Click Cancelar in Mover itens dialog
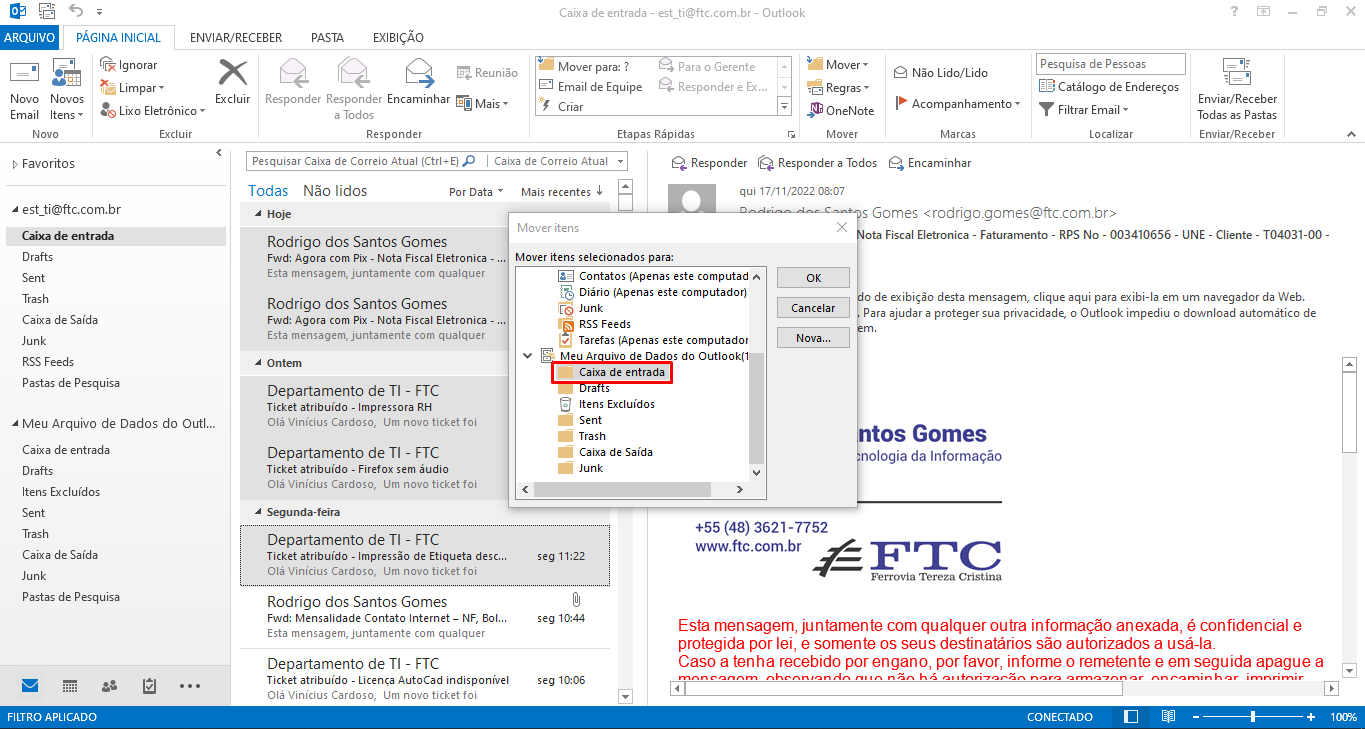Image resolution: width=1365 pixels, height=729 pixels. tap(813, 308)
